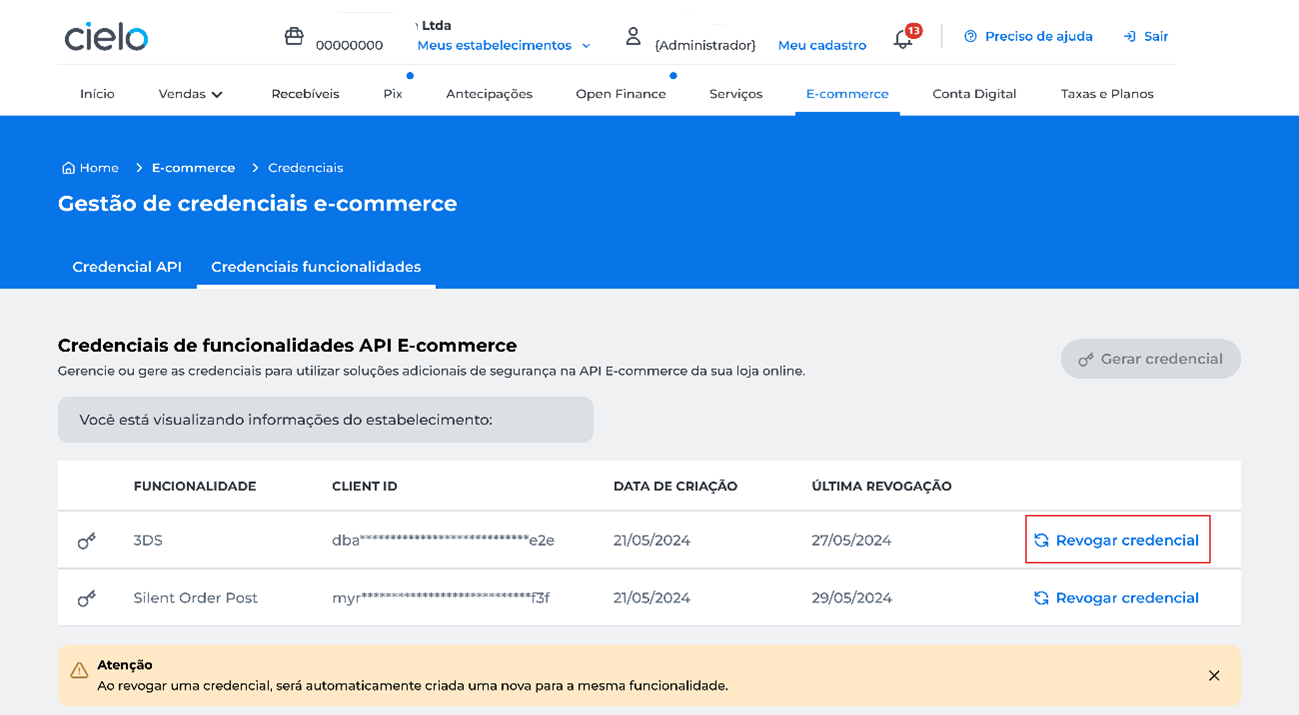The image size is (1299, 715).
Task: Click Gerar credencial button
Action: pos(1151,359)
